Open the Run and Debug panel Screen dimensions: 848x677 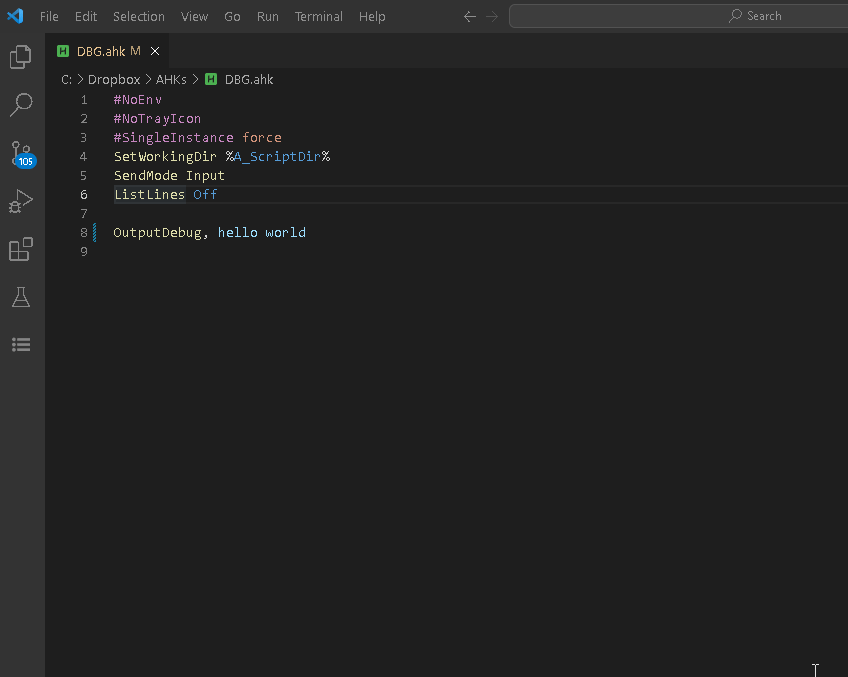21,202
